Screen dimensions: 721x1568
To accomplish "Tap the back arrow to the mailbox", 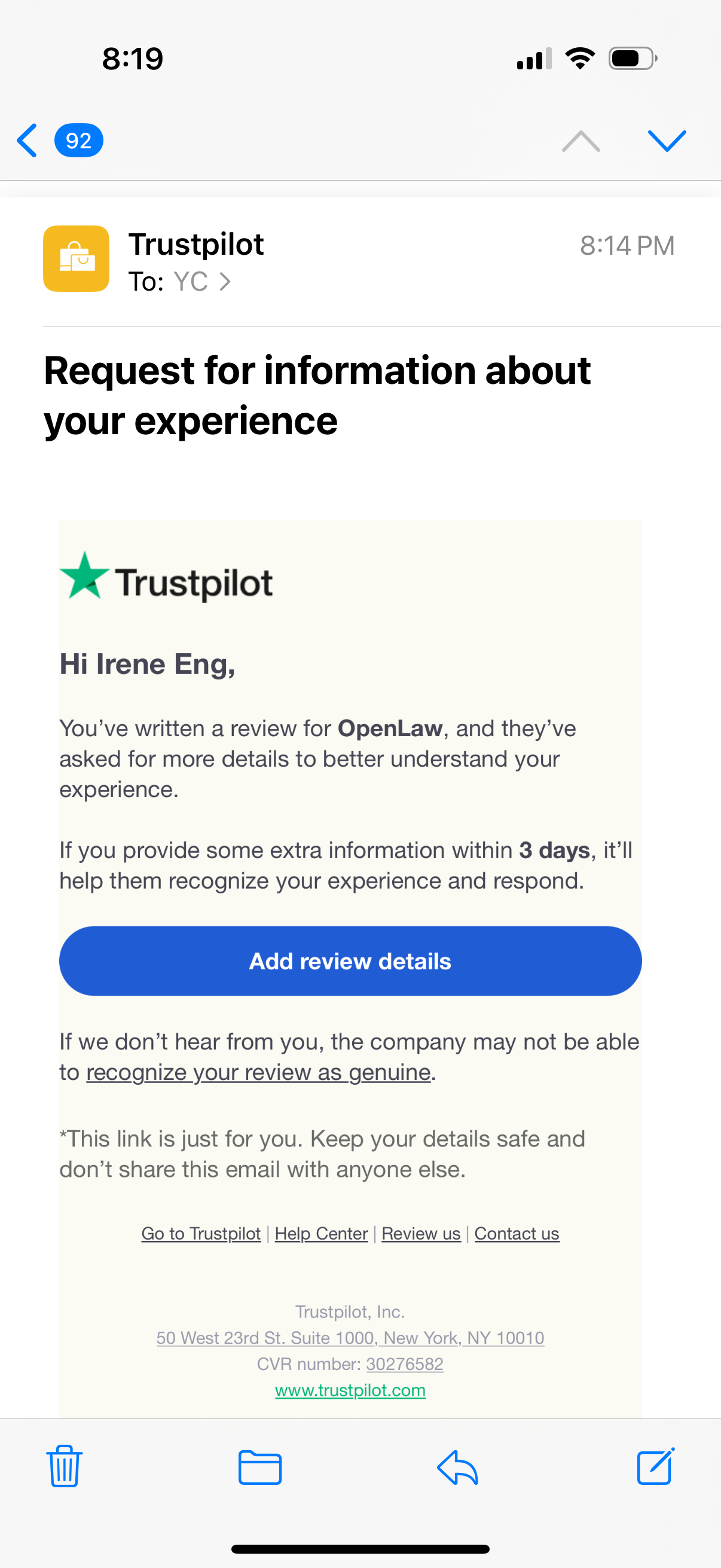I will coord(28,141).
